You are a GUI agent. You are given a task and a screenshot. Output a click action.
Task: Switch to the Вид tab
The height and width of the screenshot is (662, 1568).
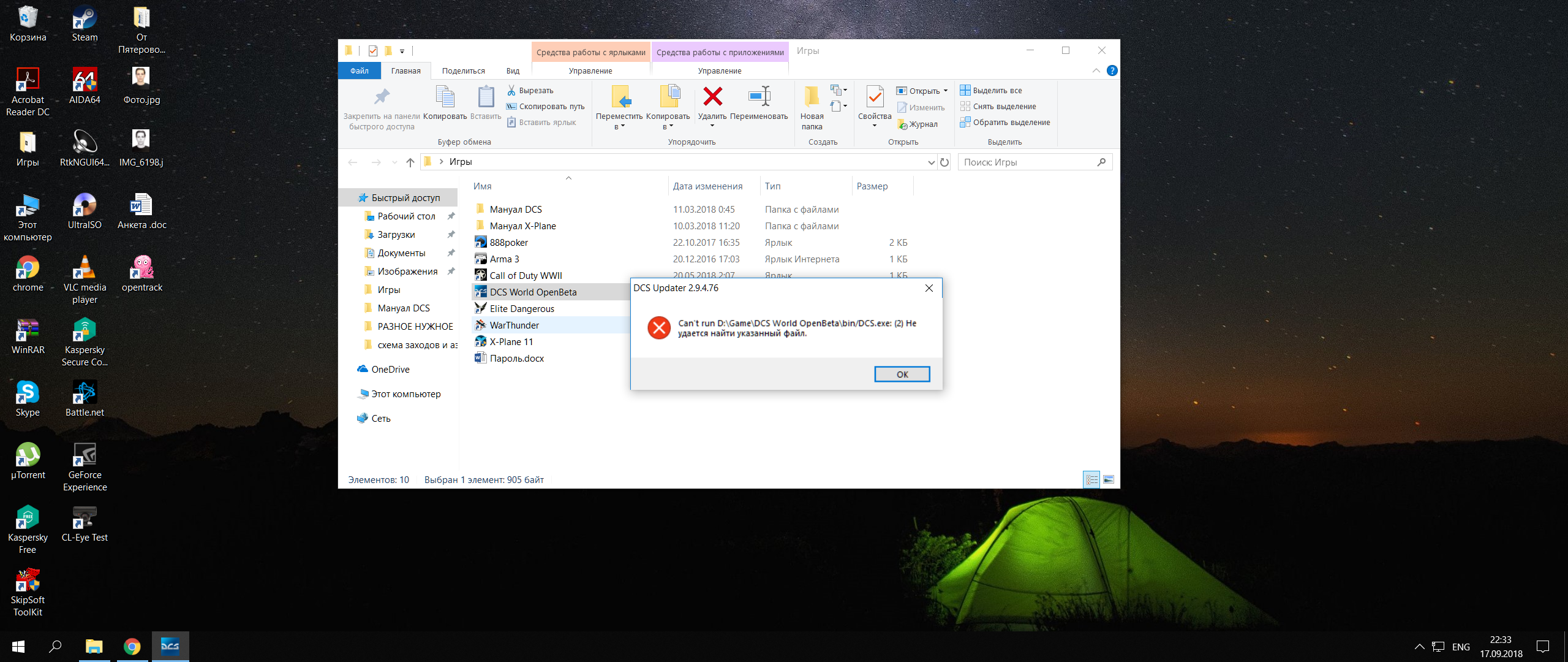513,71
